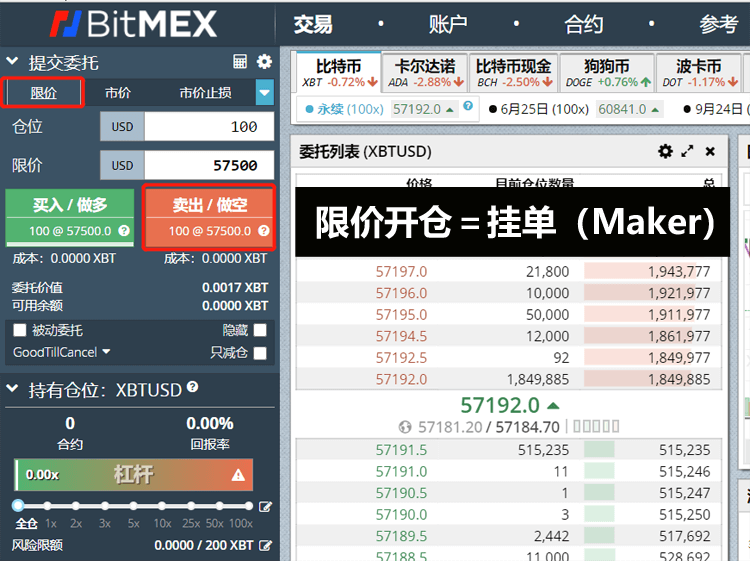The height and width of the screenshot is (561, 750).
Task: Open the calculator icon in order panel
Action: (240, 62)
